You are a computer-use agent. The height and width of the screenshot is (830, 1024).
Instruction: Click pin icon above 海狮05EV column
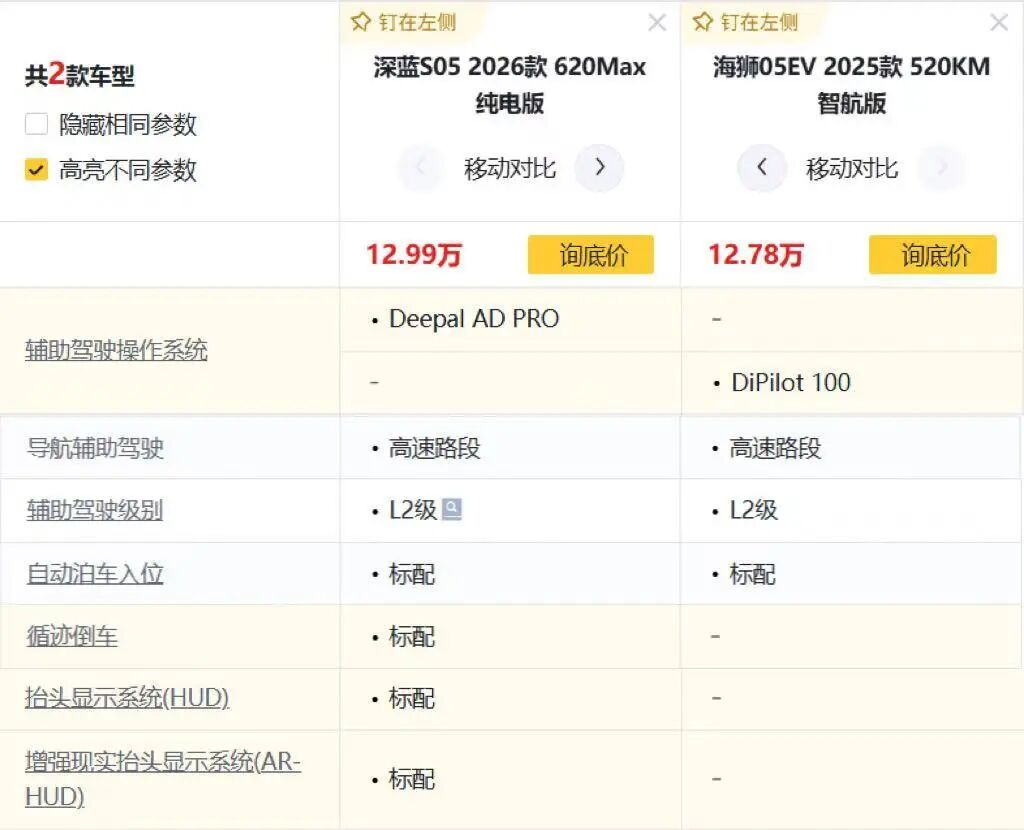pos(703,22)
